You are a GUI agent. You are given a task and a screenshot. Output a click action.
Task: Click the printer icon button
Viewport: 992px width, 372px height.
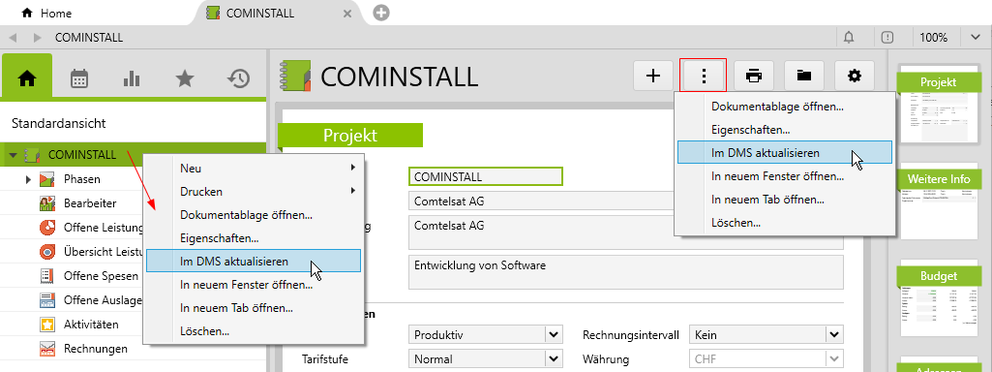click(753, 76)
